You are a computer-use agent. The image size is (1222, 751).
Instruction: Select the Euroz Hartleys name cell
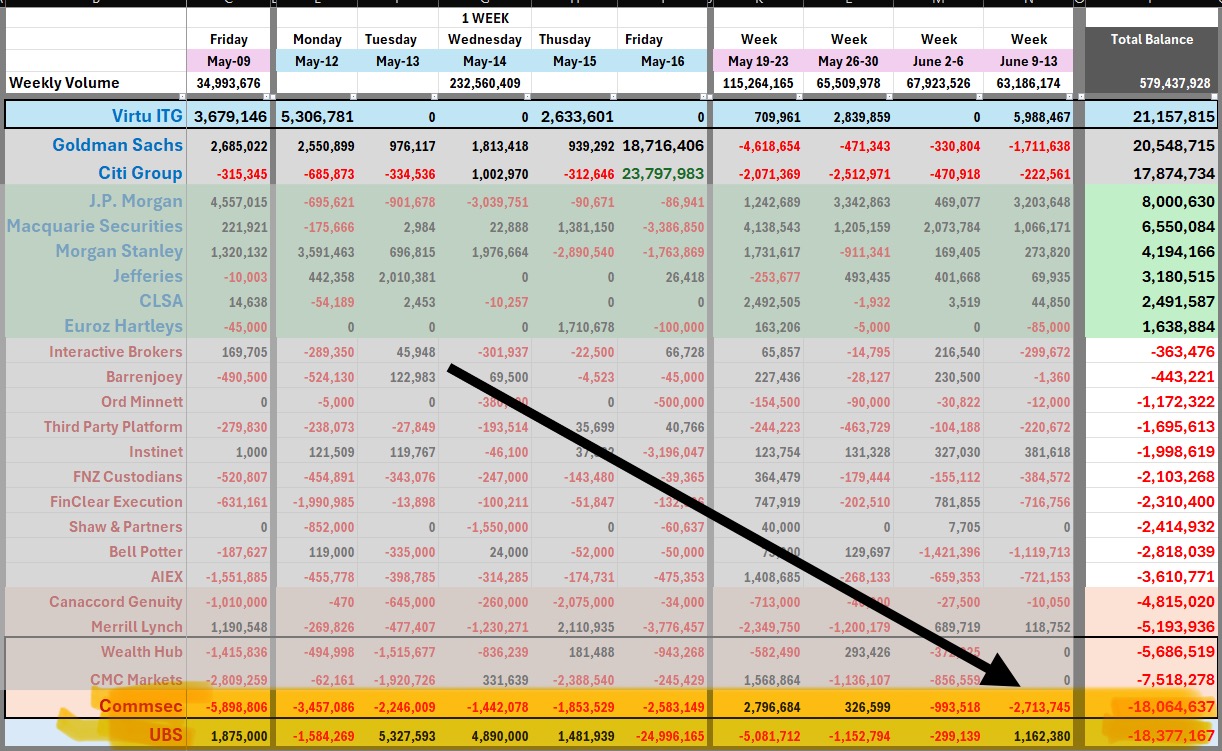point(124,326)
